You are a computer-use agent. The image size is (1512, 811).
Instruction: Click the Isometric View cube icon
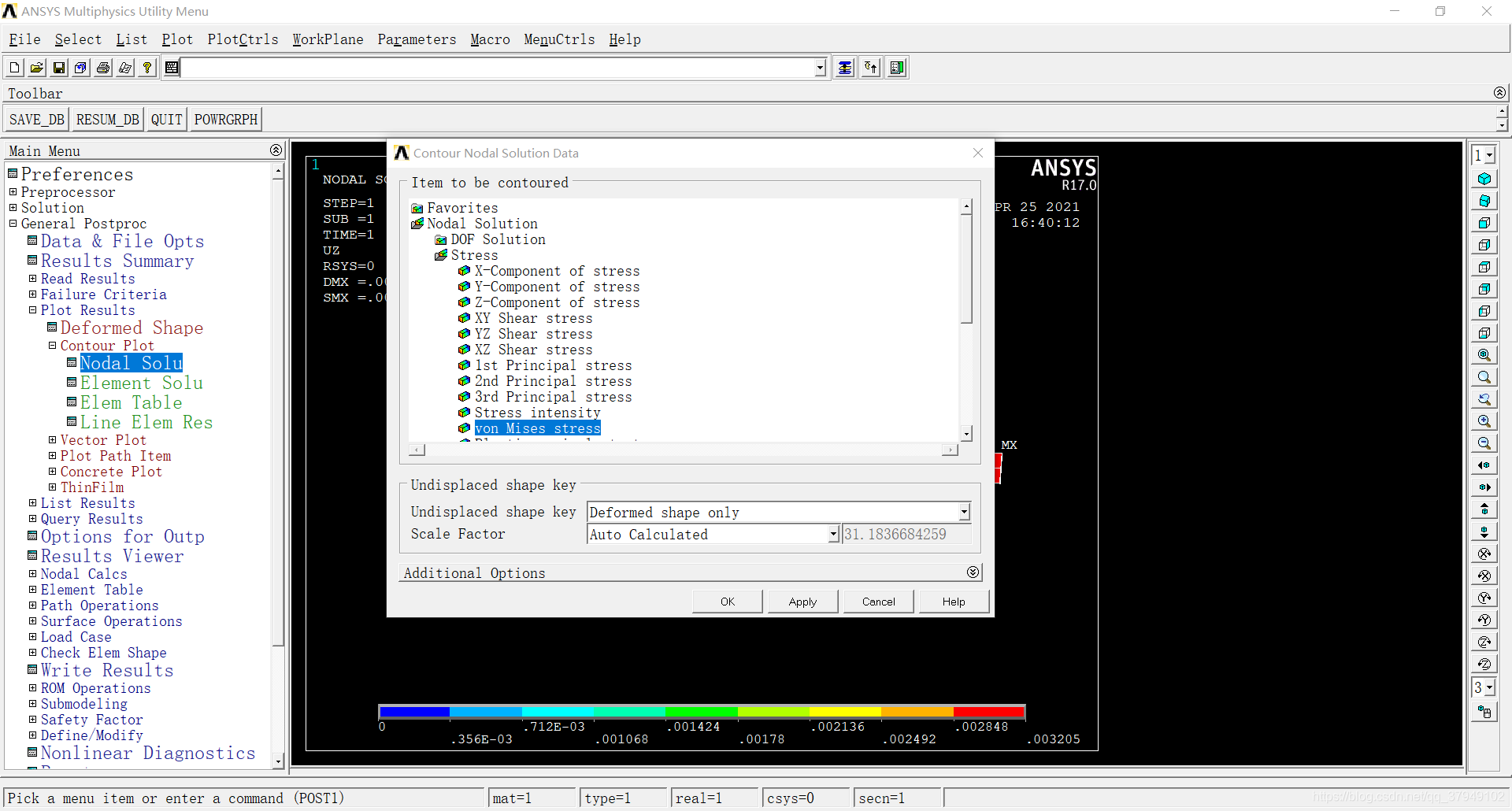pos(1484,179)
